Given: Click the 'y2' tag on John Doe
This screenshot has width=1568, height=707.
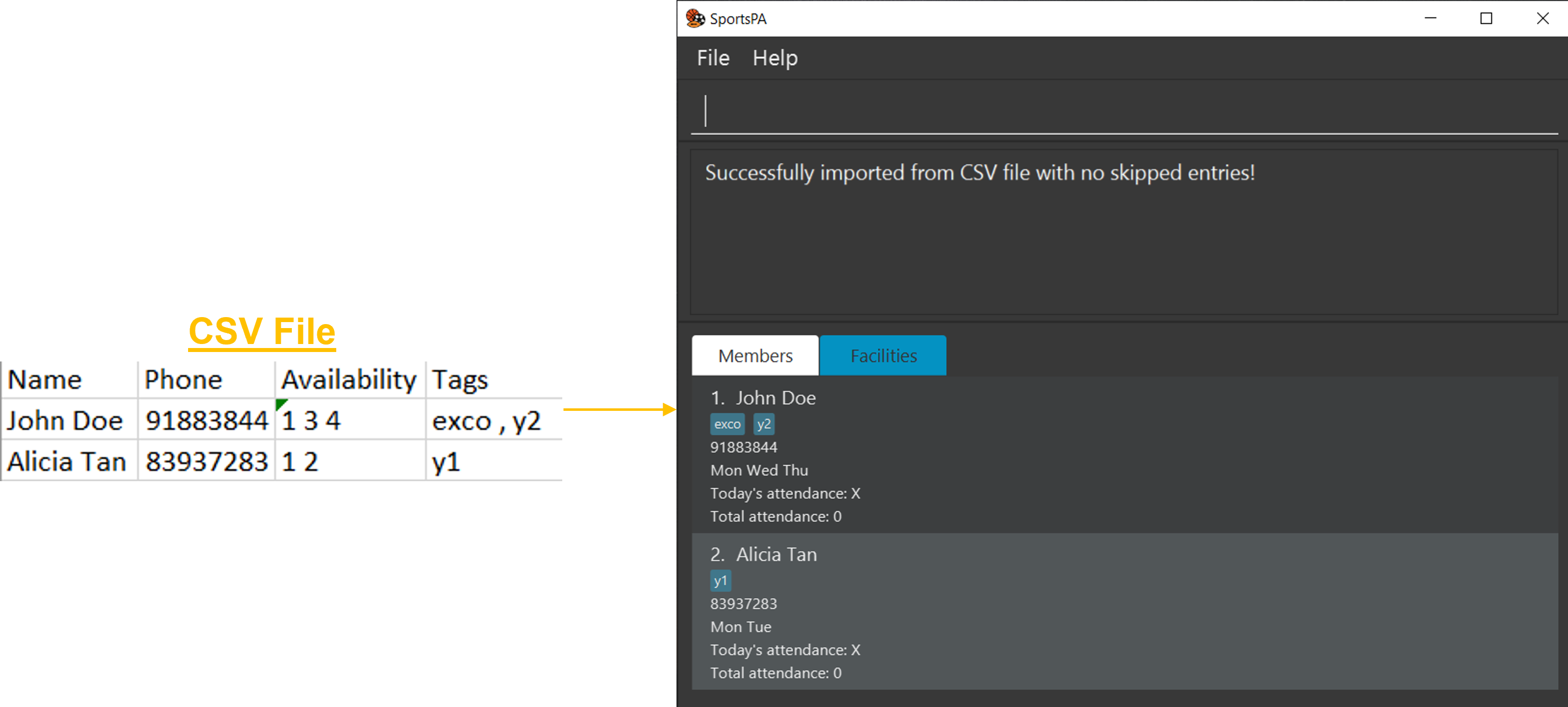Looking at the screenshot, I should click(764, 424).
